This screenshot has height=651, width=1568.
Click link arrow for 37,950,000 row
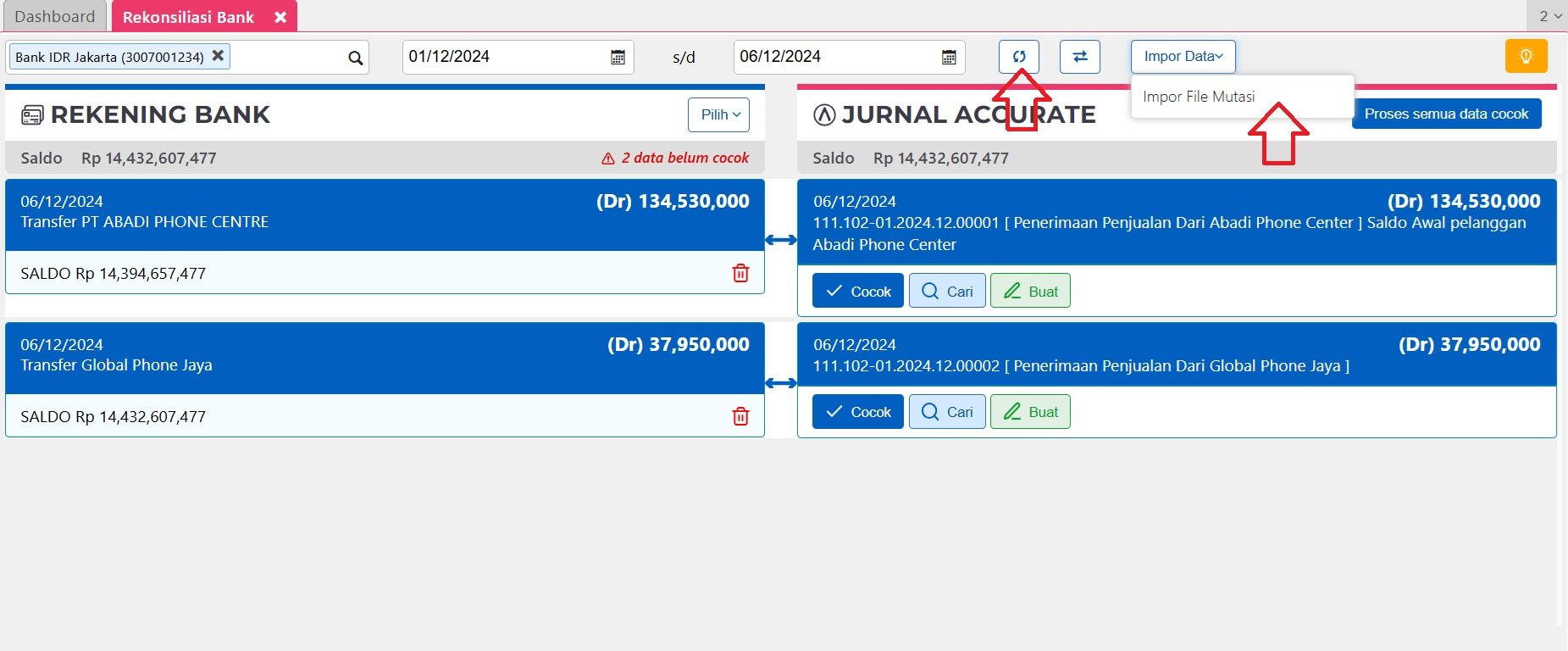[x=780, y=383]
